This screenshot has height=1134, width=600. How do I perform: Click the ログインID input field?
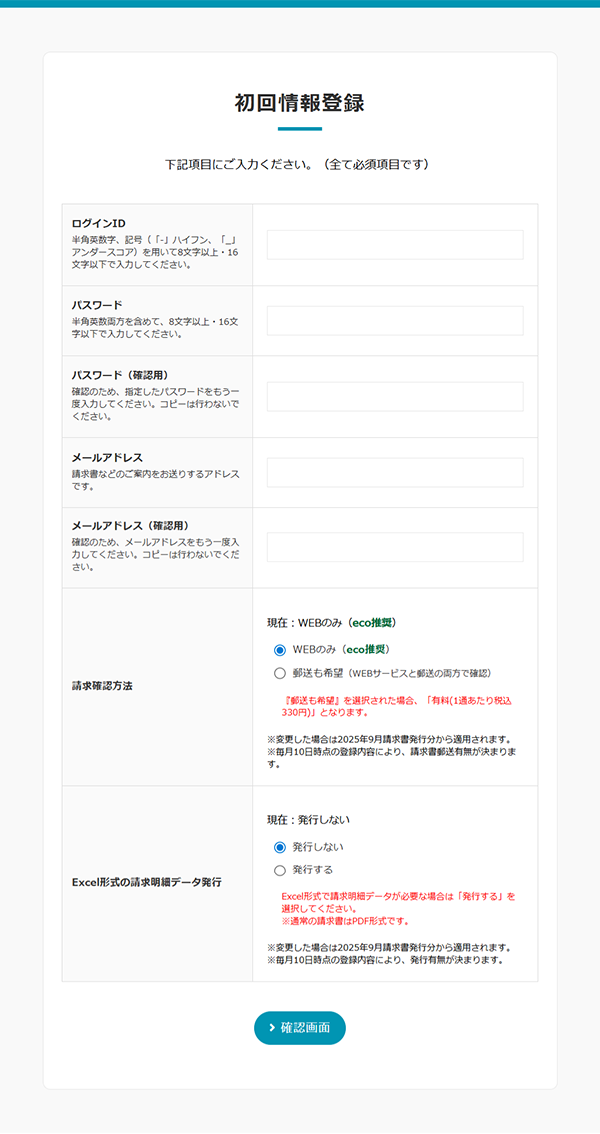[395, 245]
